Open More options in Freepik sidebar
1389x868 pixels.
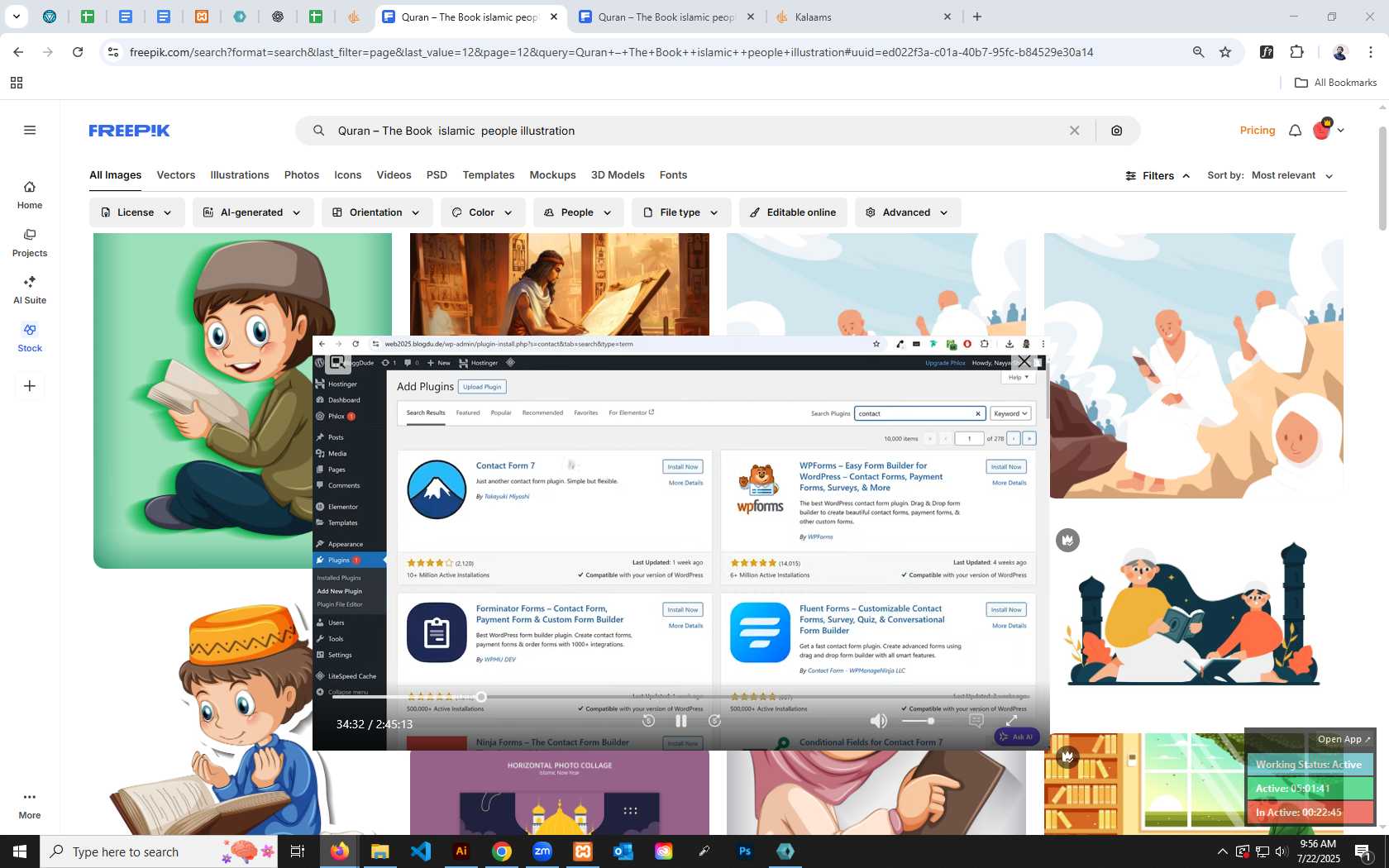pos(30,805)
